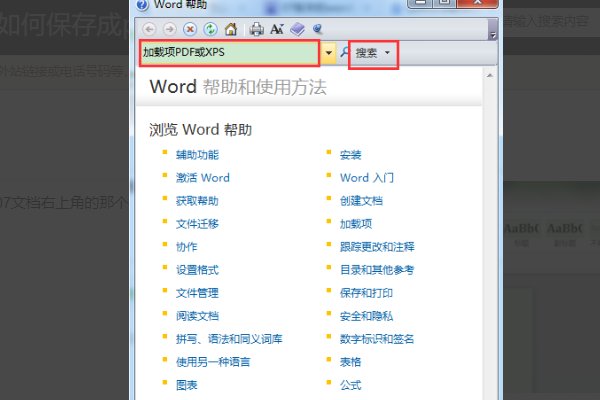This screenshot has width=600, height=400.
Task: Open the 跟踪更改和注释 help topic
Action: [x=377, y=247]
